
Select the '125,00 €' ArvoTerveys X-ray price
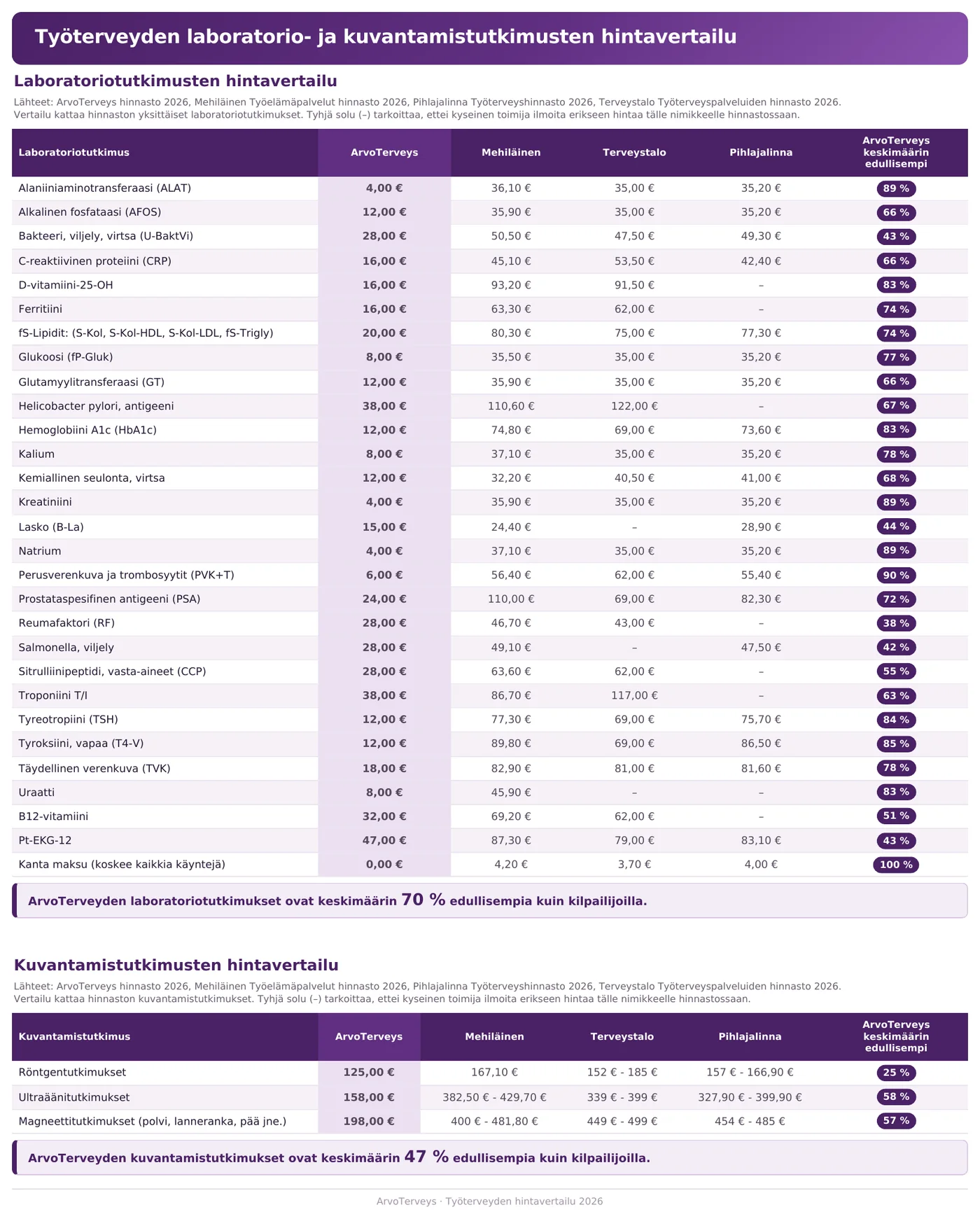coord(369,1073)
